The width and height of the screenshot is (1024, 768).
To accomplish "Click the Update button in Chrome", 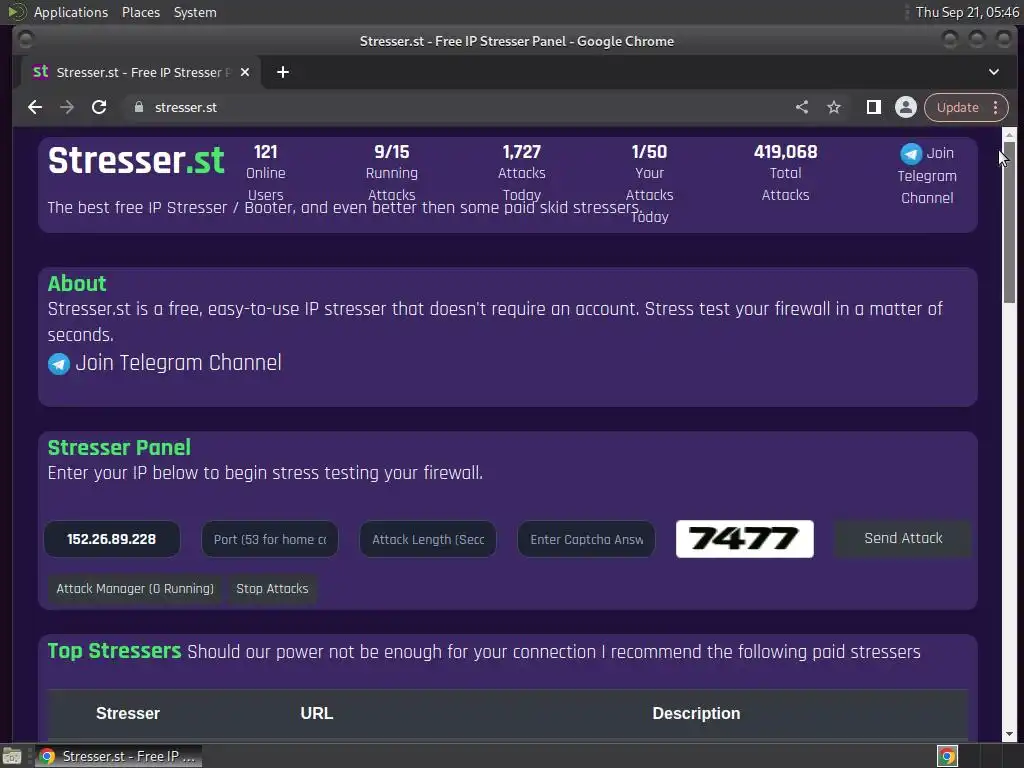I will 957,107.
